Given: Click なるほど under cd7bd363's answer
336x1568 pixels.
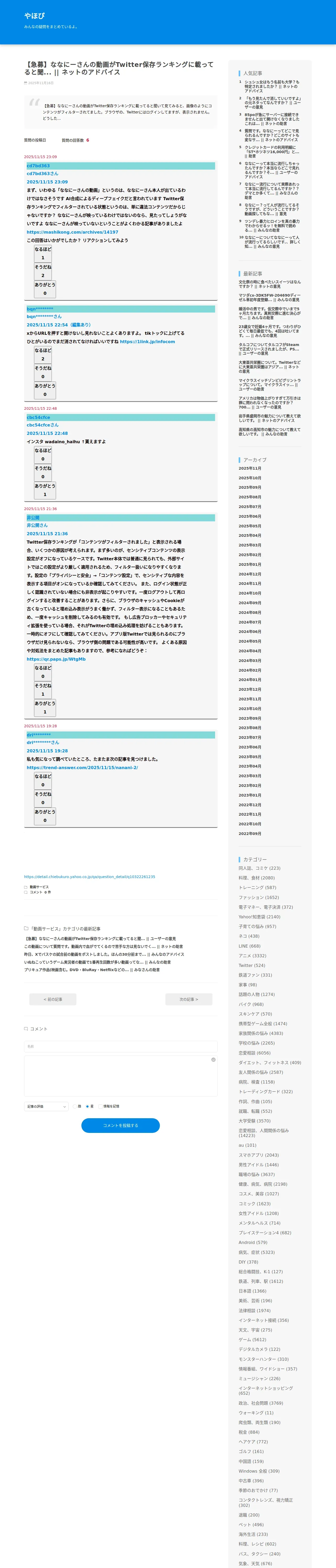Looking at the screenshot, I should tap(43, 254).
